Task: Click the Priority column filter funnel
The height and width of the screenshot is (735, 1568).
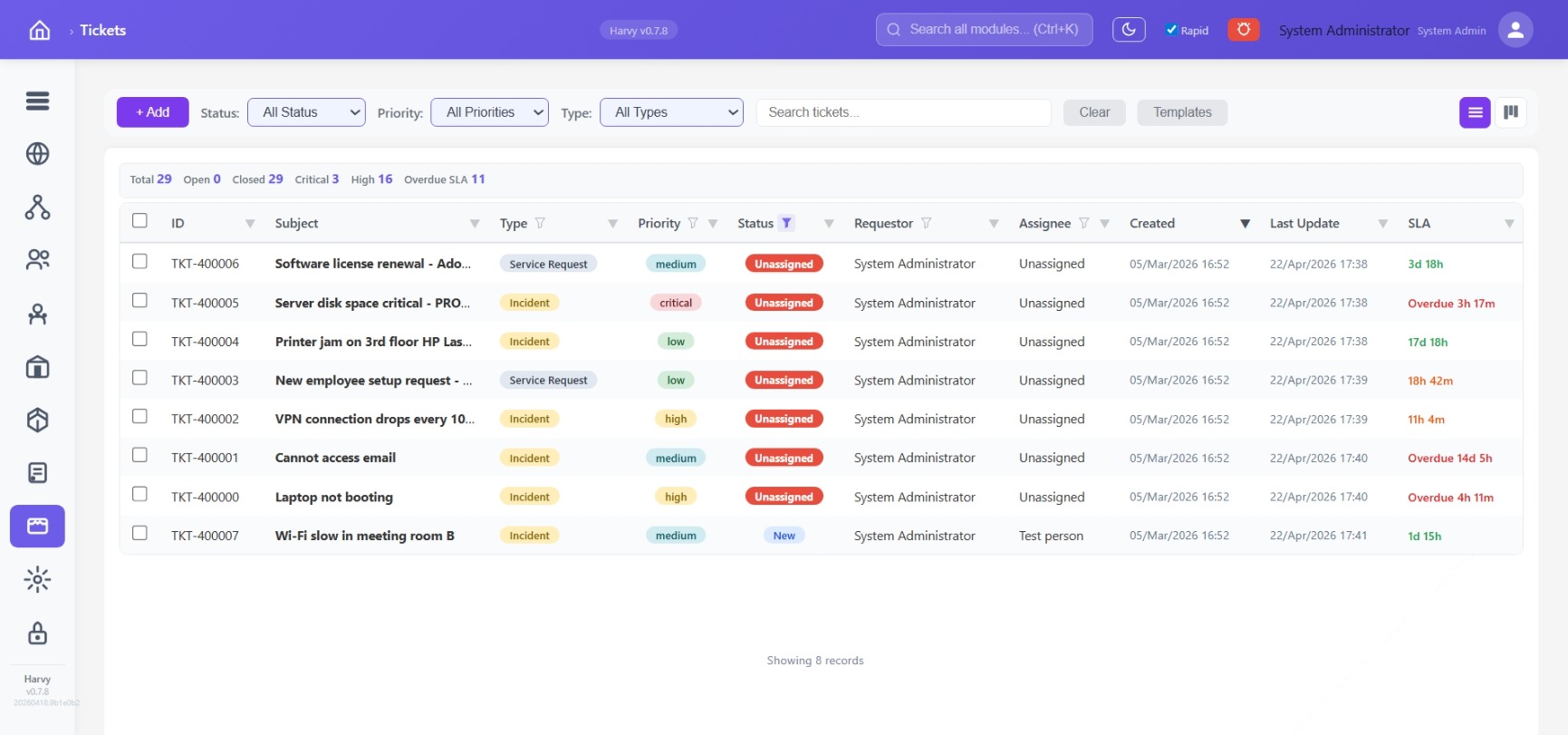Action: 693,223
